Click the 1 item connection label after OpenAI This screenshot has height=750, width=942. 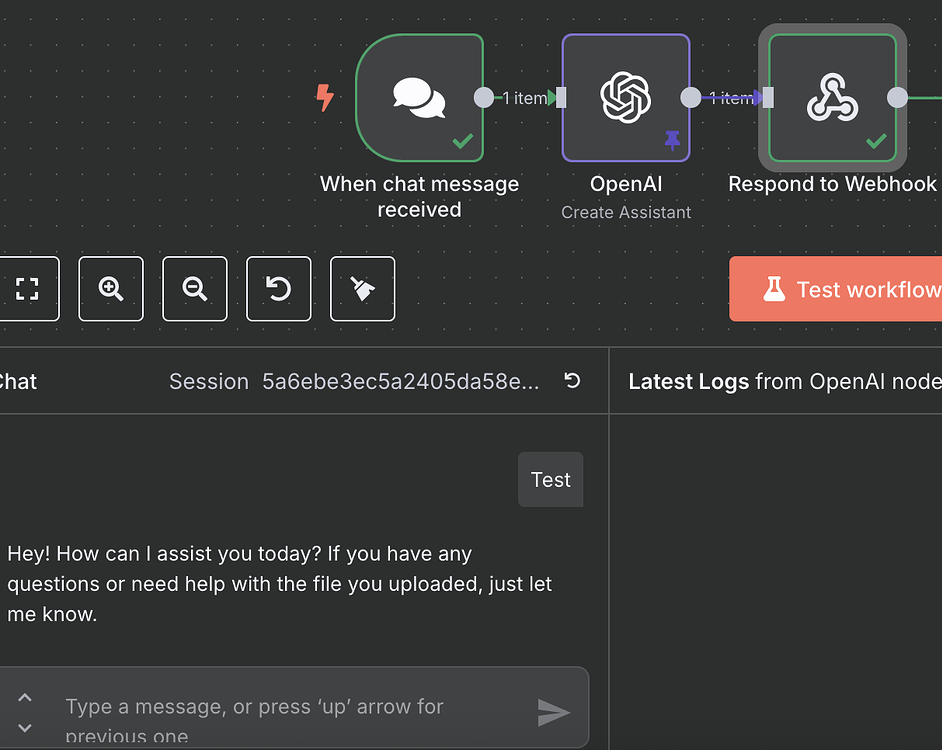[730, 98]
